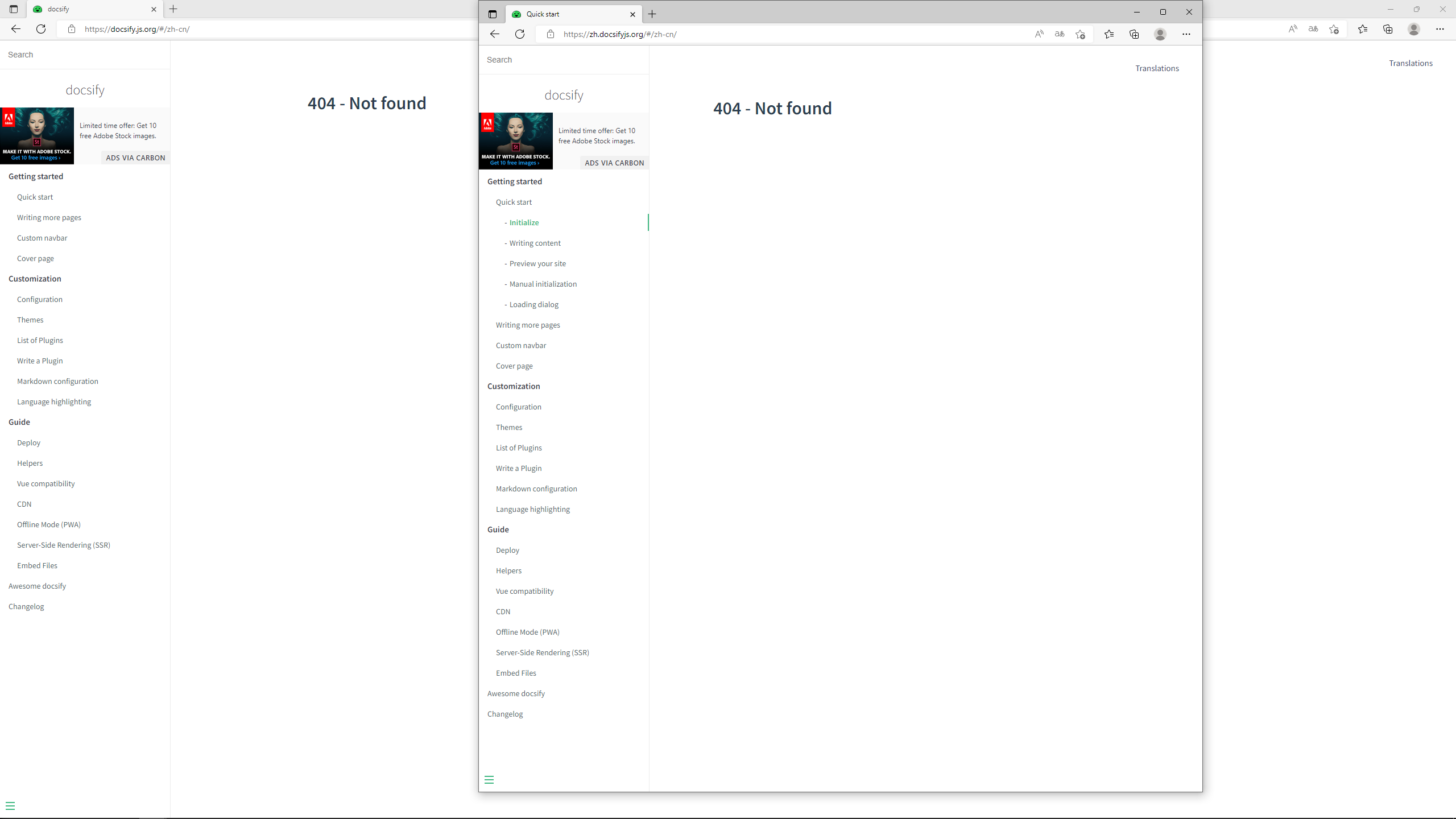
Task: Click inside the Search input field
Action: pos(564,59)
